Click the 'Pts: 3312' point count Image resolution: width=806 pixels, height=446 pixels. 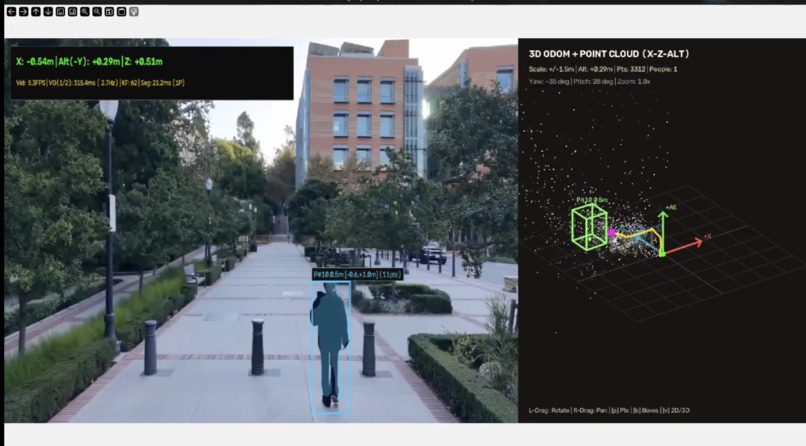[x=631, y=69]
